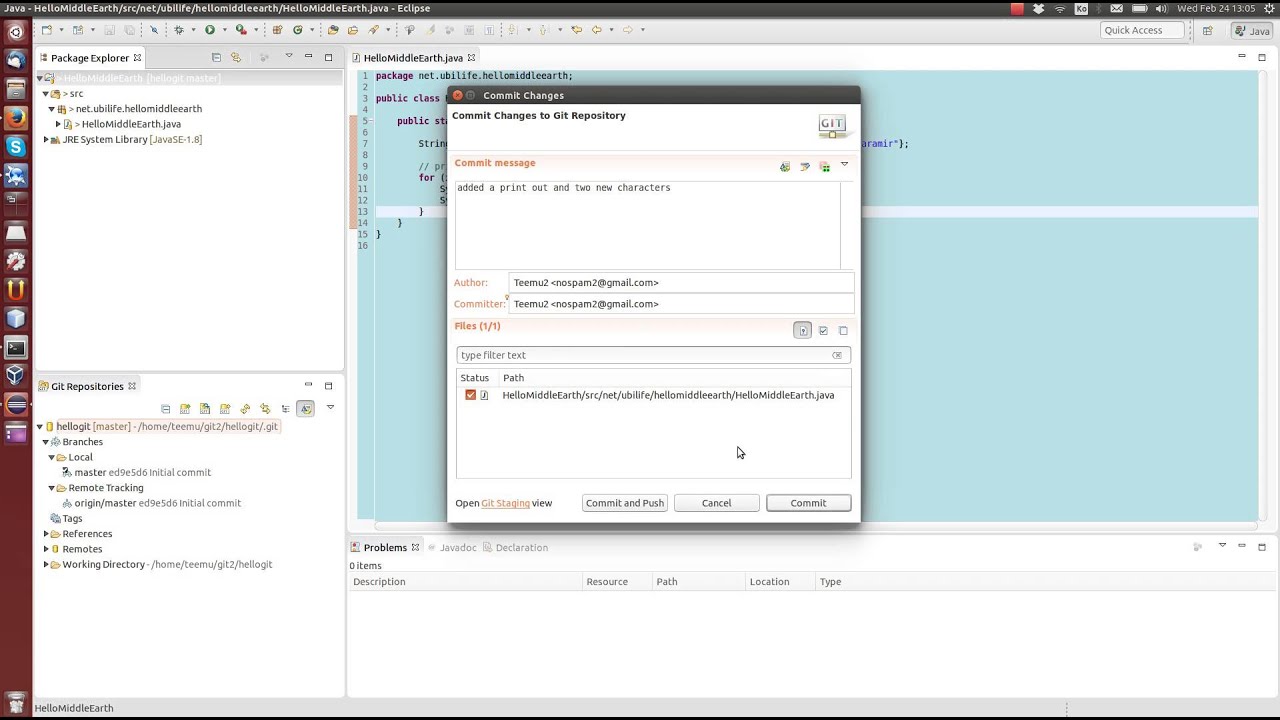
Task: Click Create a new Git repository icon
Action: [x=225, y=408]
